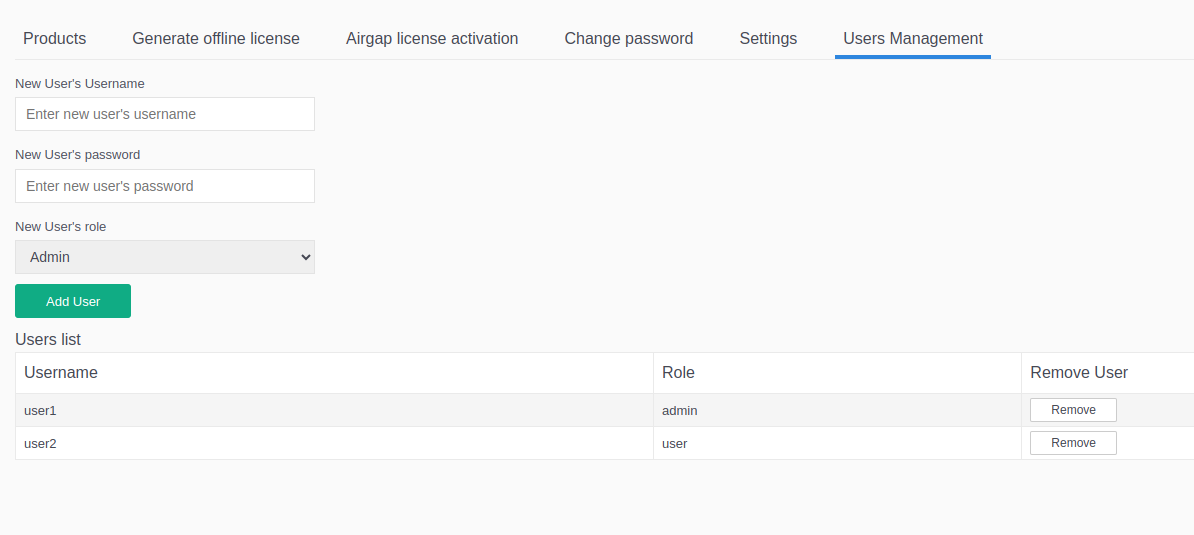This screenshot has width=1194, height=535.
Task: Open the Change password tab
Action: tap(628, 39)
